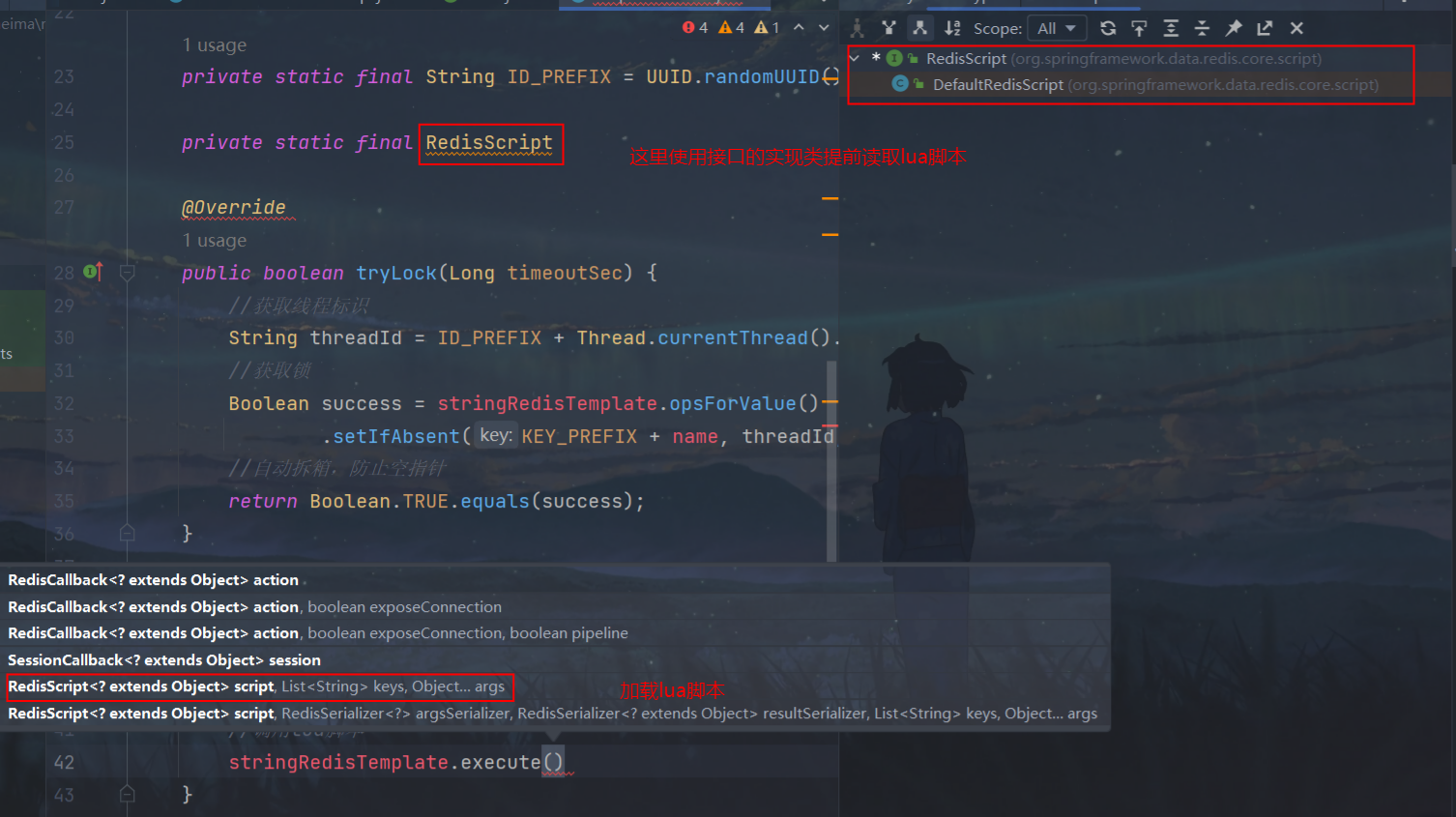Toggle alphabetical sorting in hierarchy

(952, 28)
